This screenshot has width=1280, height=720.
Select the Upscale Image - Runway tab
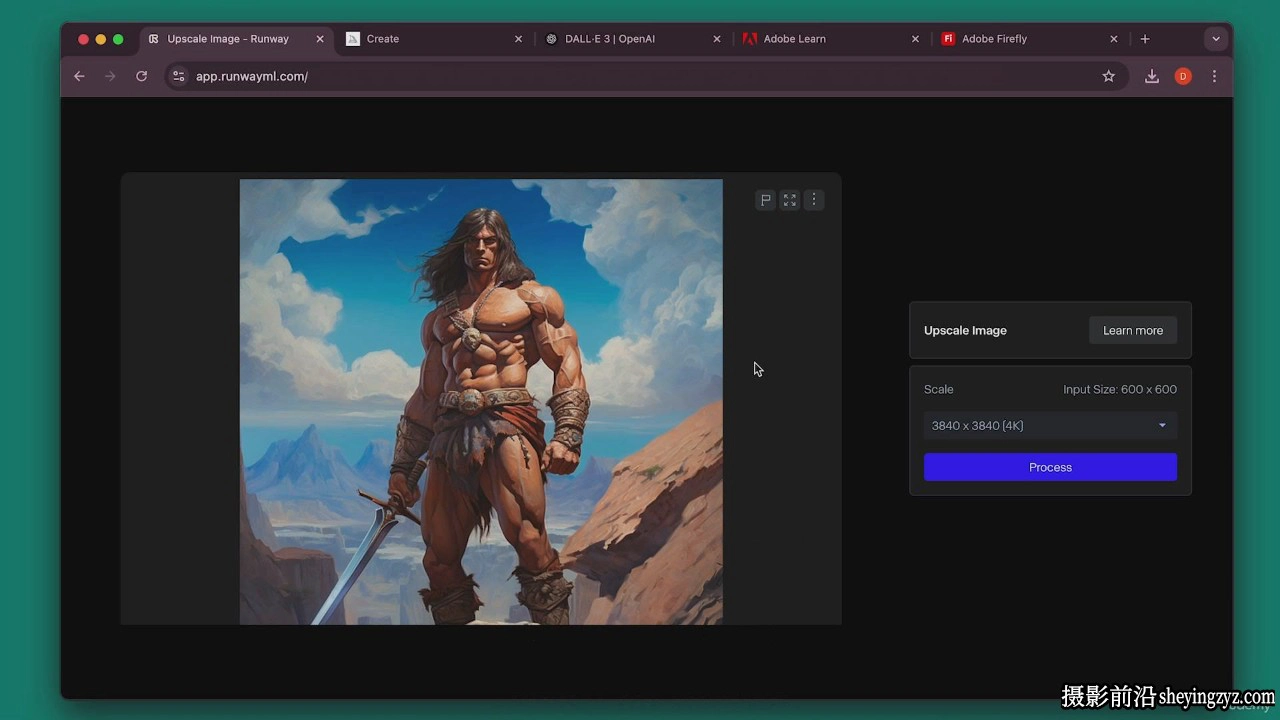pos(237,39)
